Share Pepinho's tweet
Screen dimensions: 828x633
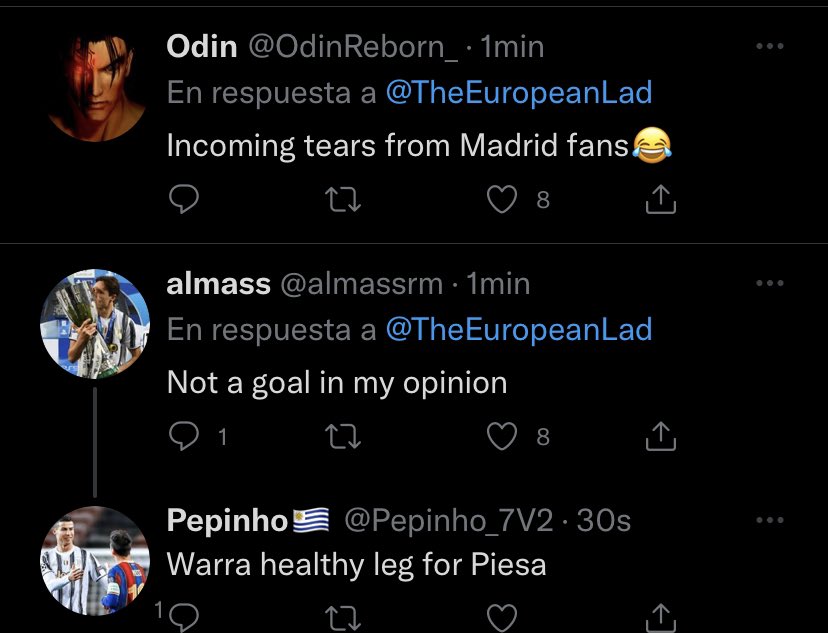661,618
